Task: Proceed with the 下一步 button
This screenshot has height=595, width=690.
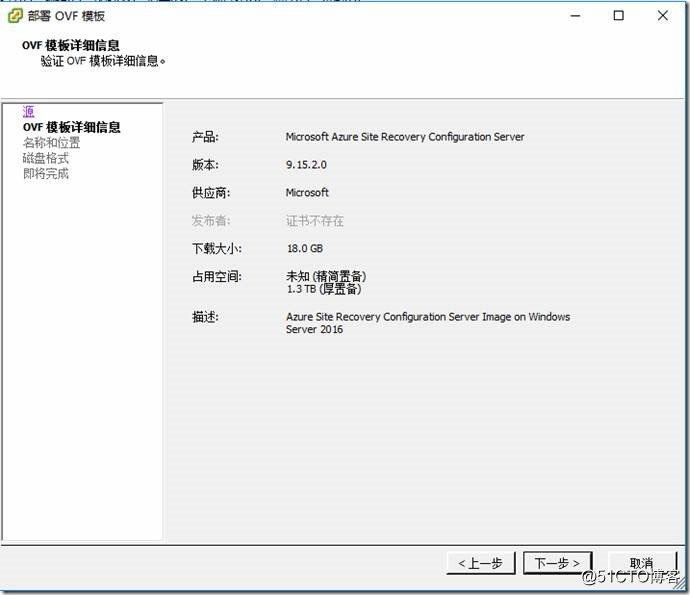Action: (x=557, y=563)
